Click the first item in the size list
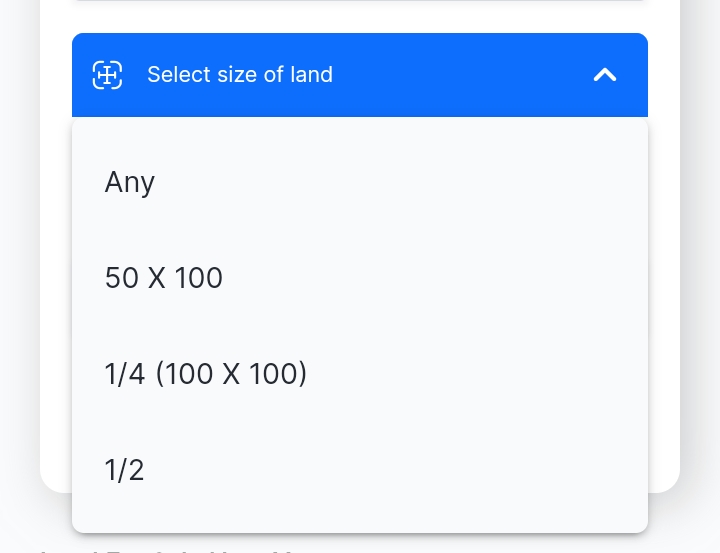 pos(360,182)
